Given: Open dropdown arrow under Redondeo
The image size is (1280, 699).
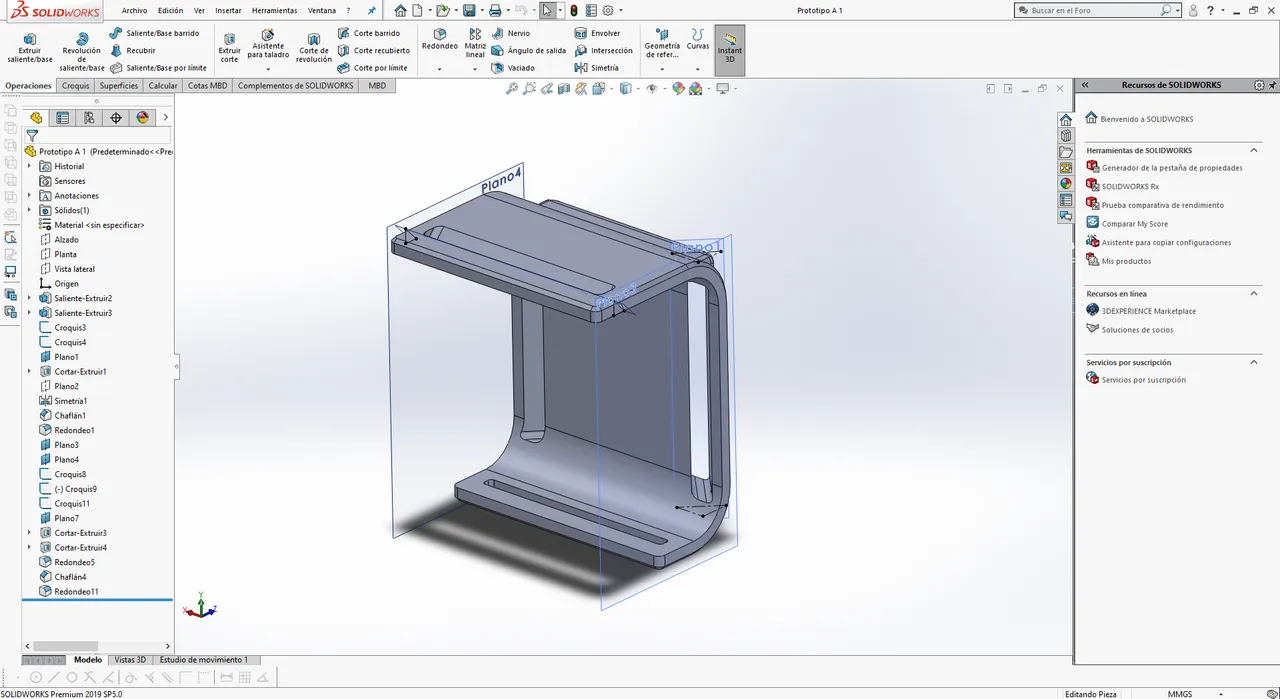Looking at the screenshot, I should tap(440, 69).
